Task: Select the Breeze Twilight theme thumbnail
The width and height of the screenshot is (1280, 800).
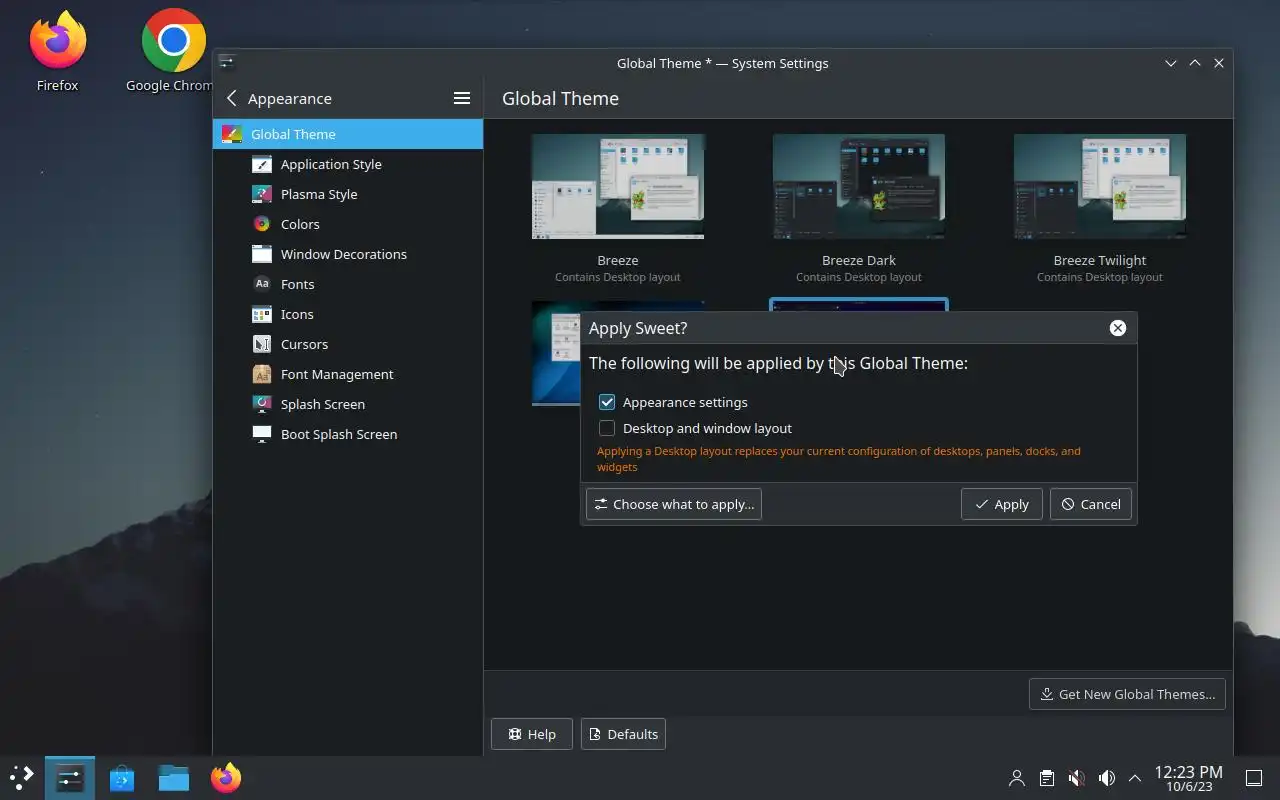Action: tap(1100, 187)
